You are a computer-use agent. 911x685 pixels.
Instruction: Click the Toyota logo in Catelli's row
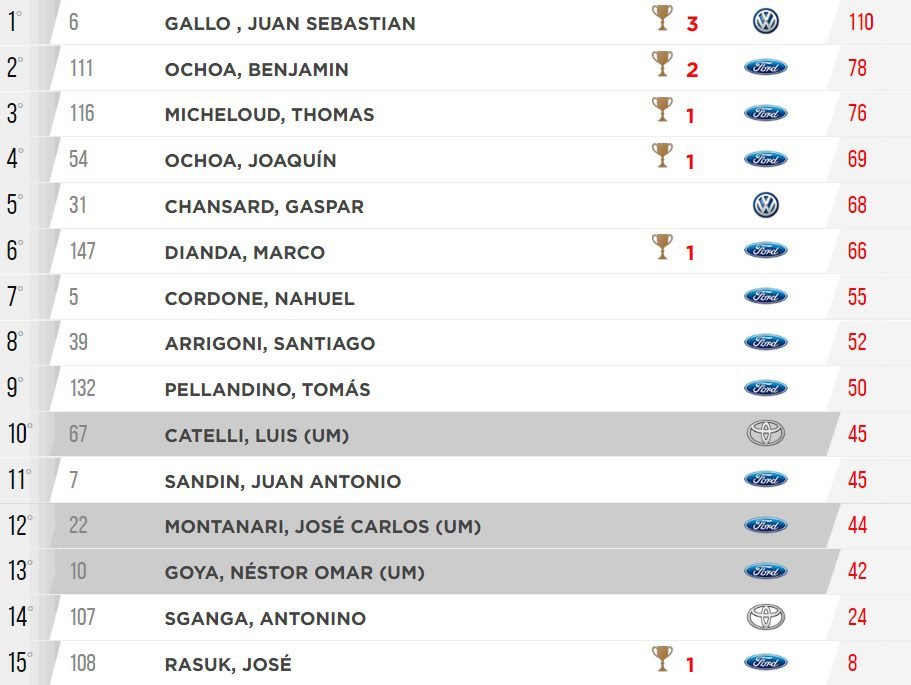[x=765, y=434]
